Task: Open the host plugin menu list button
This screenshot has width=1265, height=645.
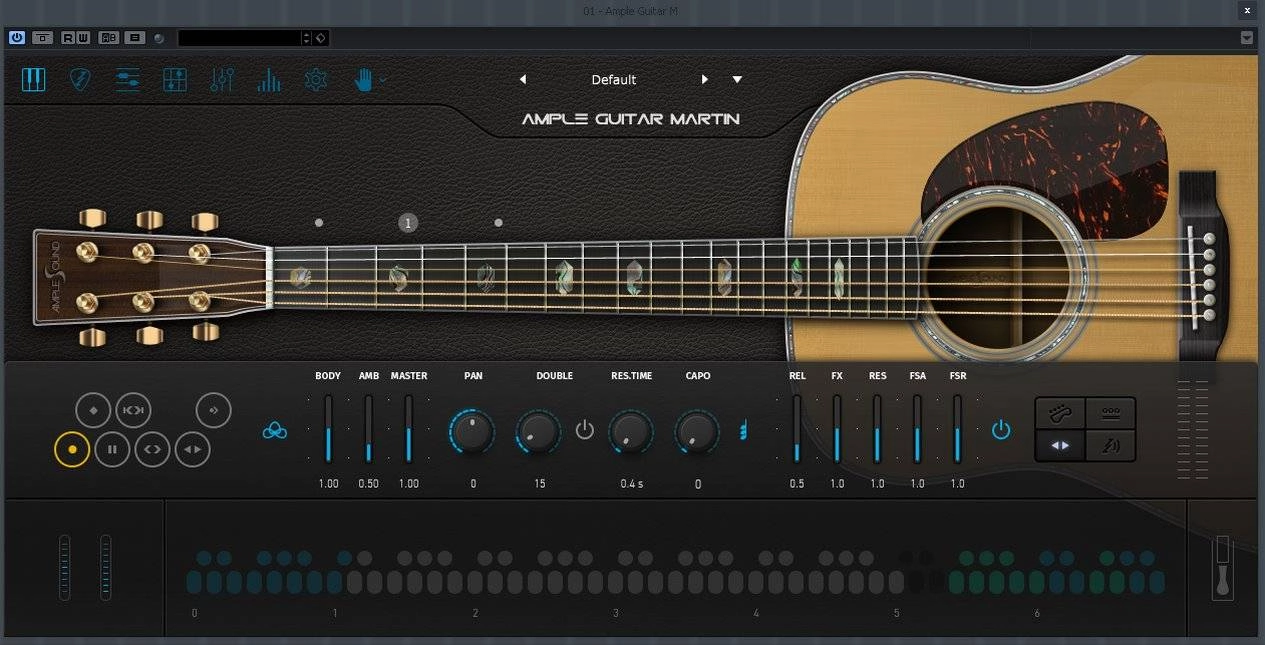Action: point(135,38)
